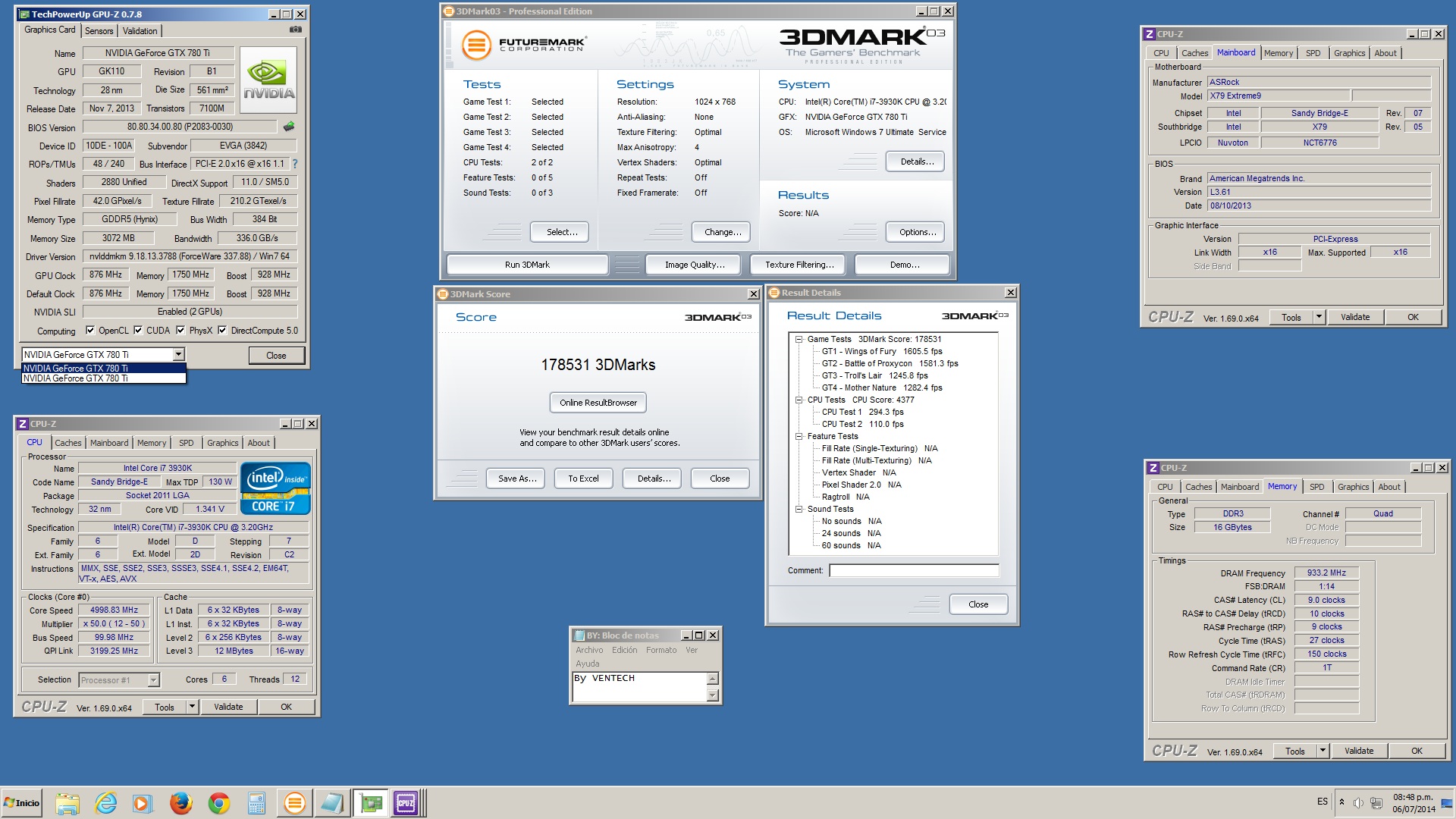This screenshot has height=819, width=1456.
Task: Click Save As in the 3DMark Score window
Action: [516, 479]
